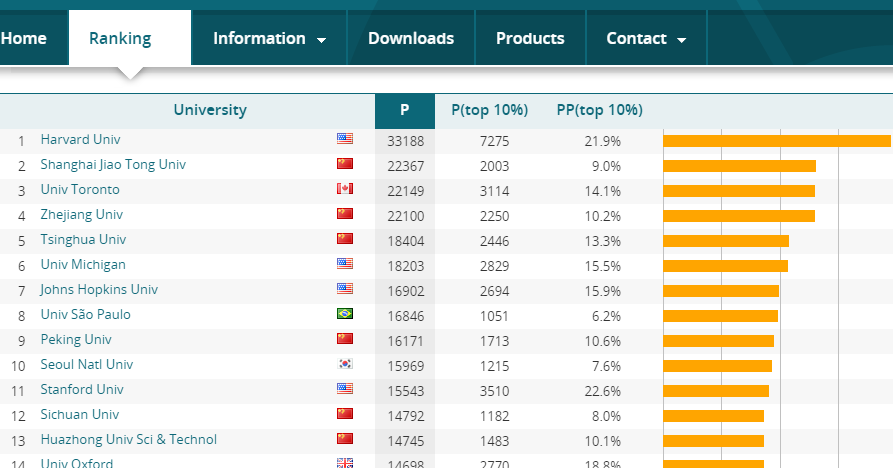The image size is (893, 468).
Task: Select the PP(top 10%) value 22.6%
Action: (x=603, y=391)
